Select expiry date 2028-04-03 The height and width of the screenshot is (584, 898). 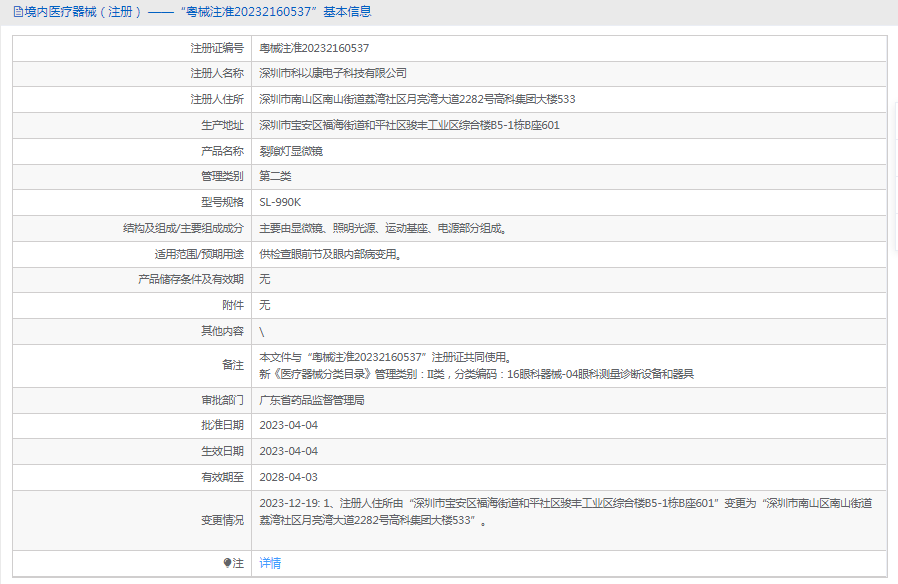289,478
